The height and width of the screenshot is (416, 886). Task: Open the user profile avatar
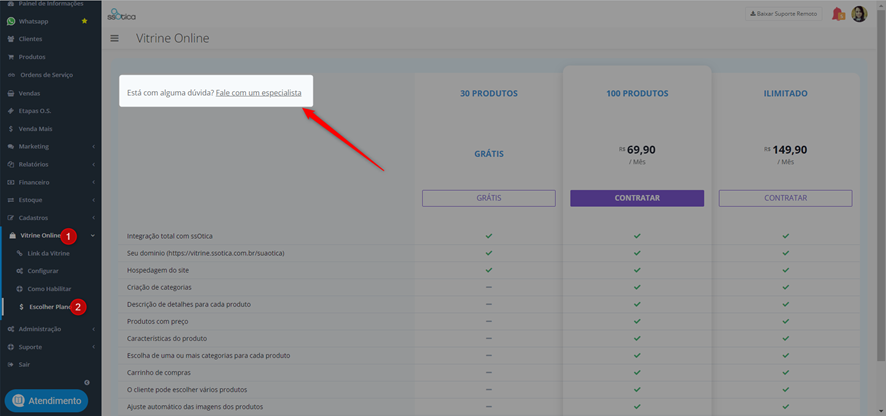pos(859,14)
